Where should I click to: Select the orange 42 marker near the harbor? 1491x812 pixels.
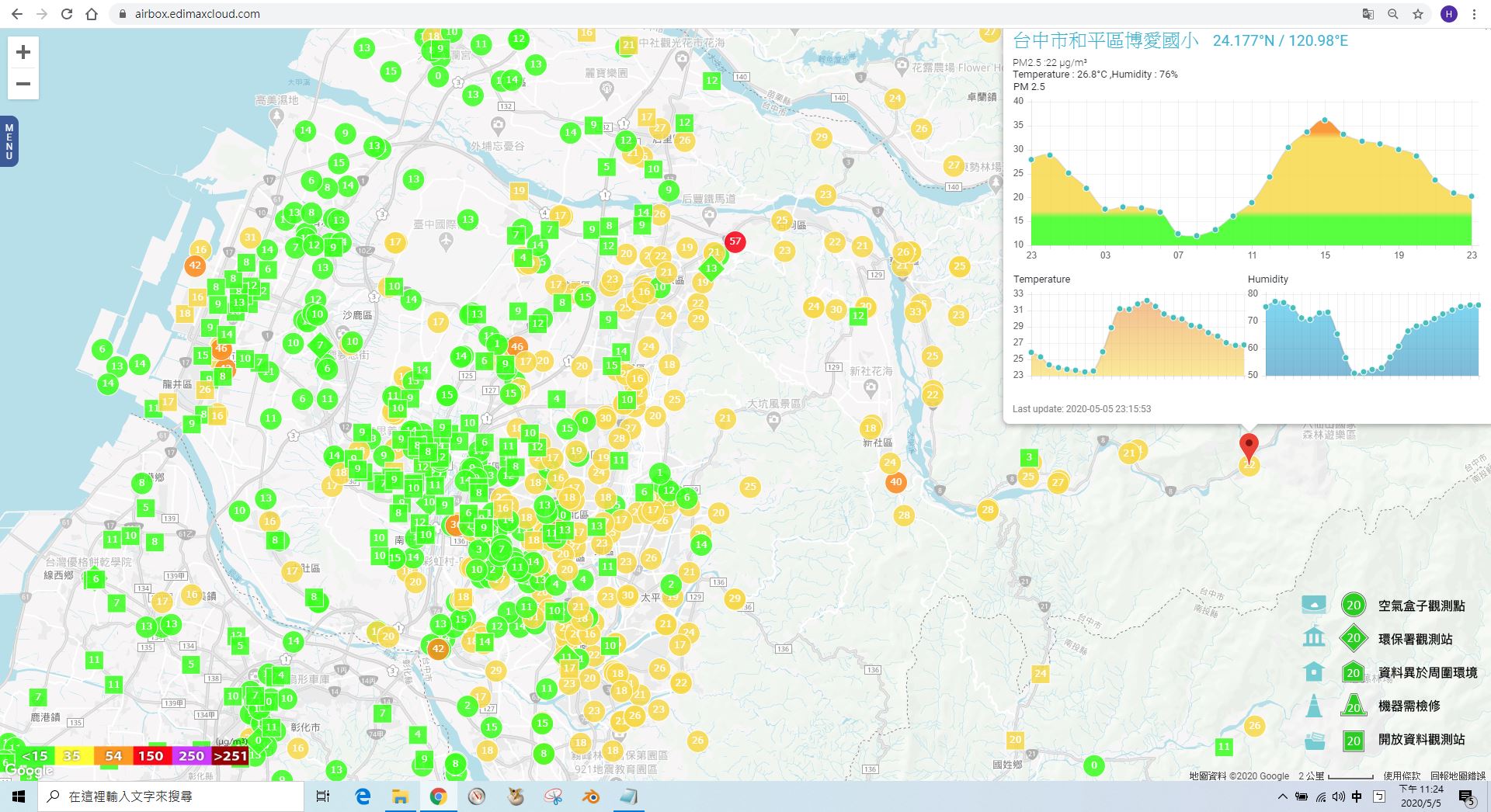[195, 265]
